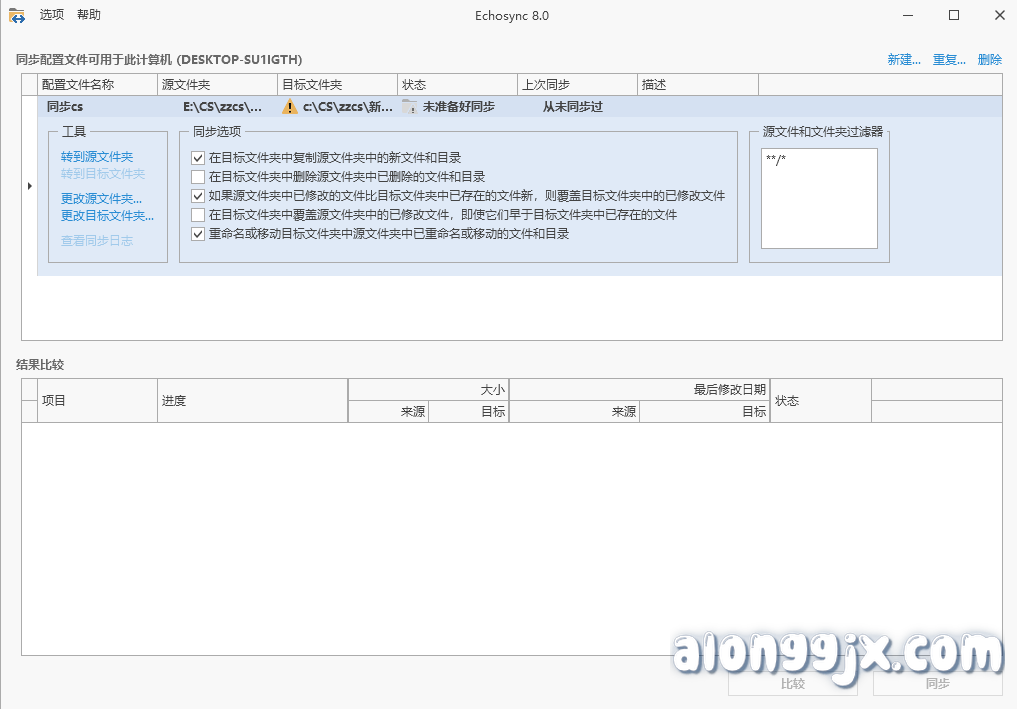Uncheck overwriting newer modified files option
The height and width of the screenshot is (709, 1017).
[197, 196]
